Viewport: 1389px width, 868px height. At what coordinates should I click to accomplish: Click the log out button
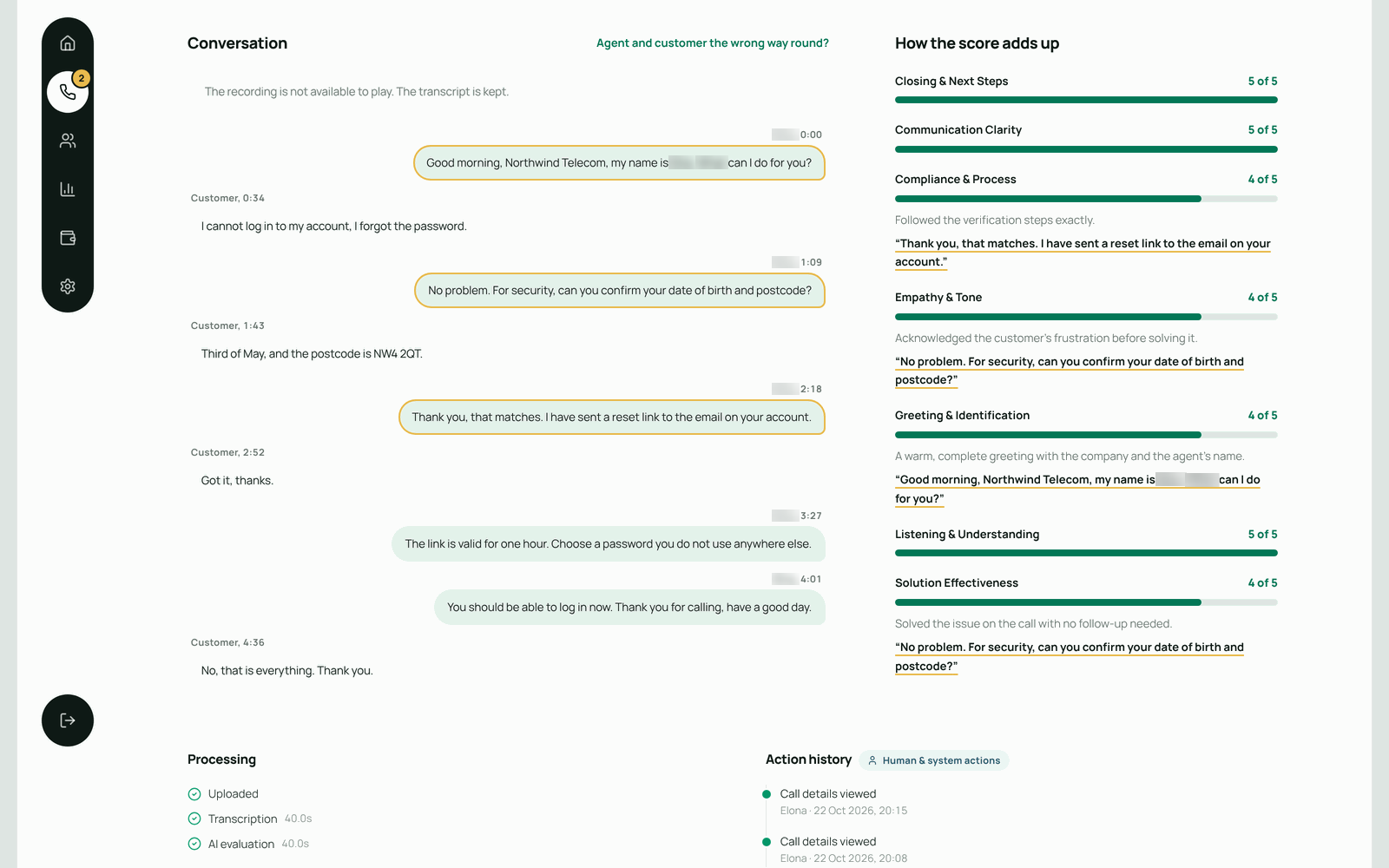(x=68, y=720)
